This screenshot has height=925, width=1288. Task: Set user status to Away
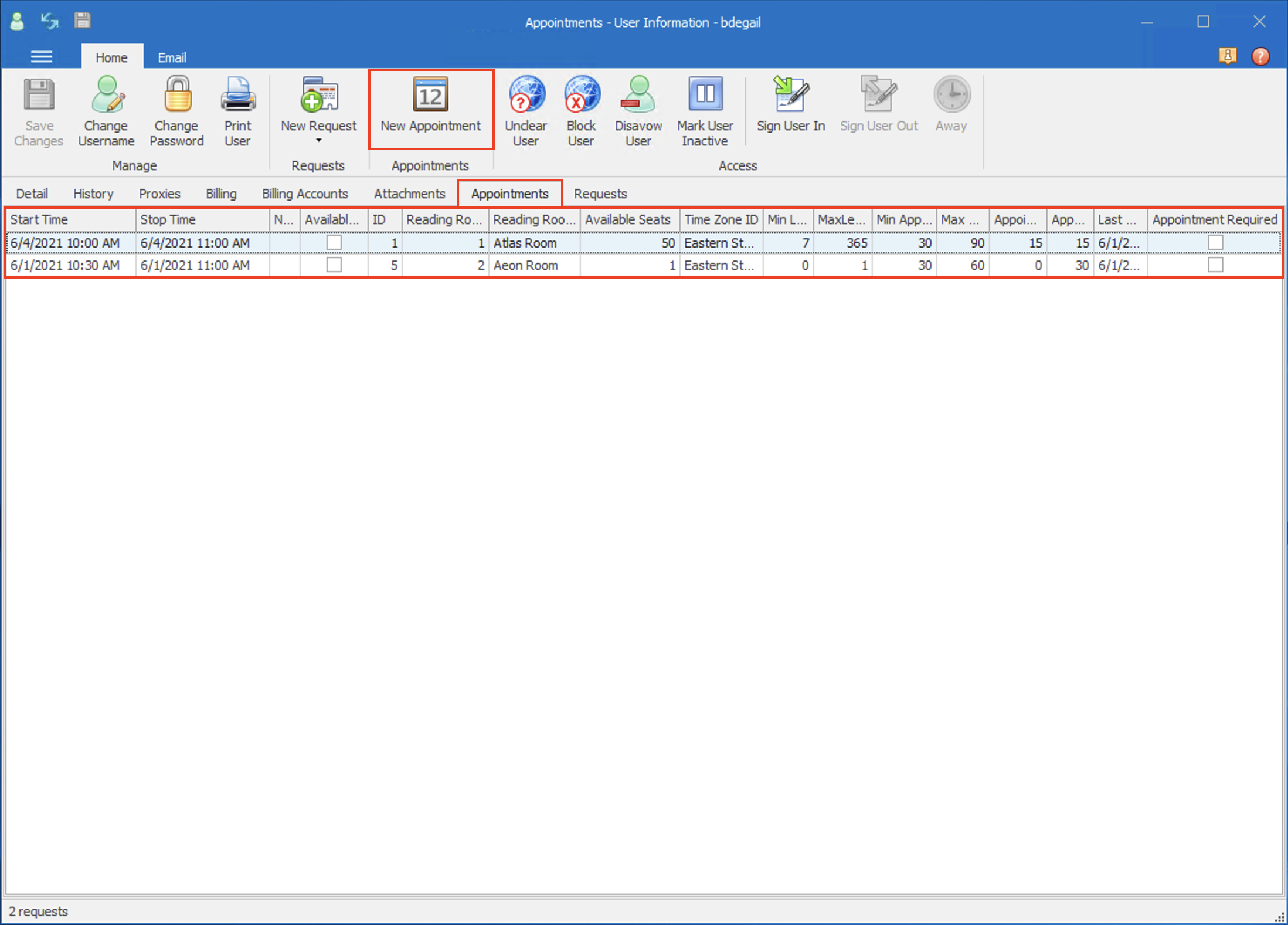[950, 106]
